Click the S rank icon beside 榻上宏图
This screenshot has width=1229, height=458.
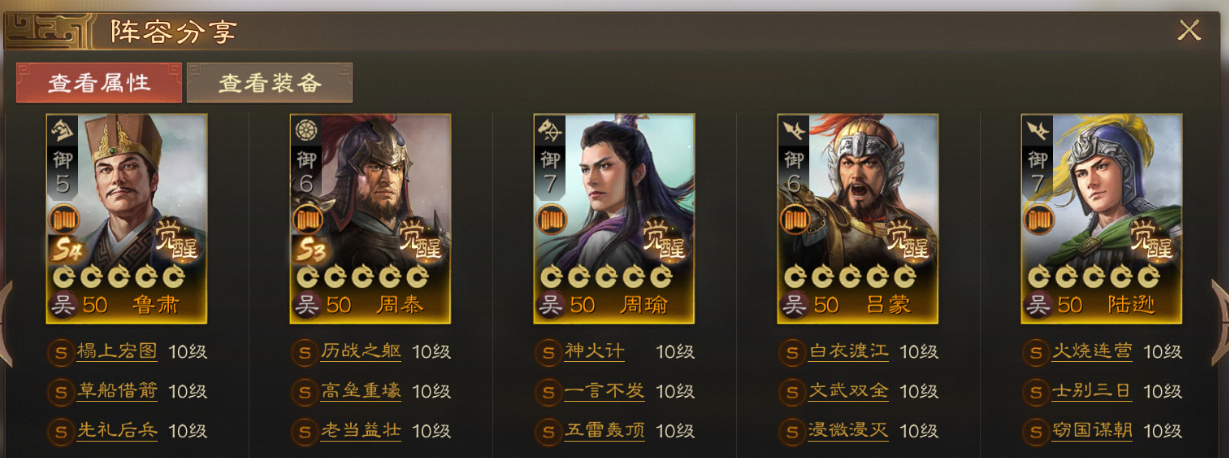(59, 352)
